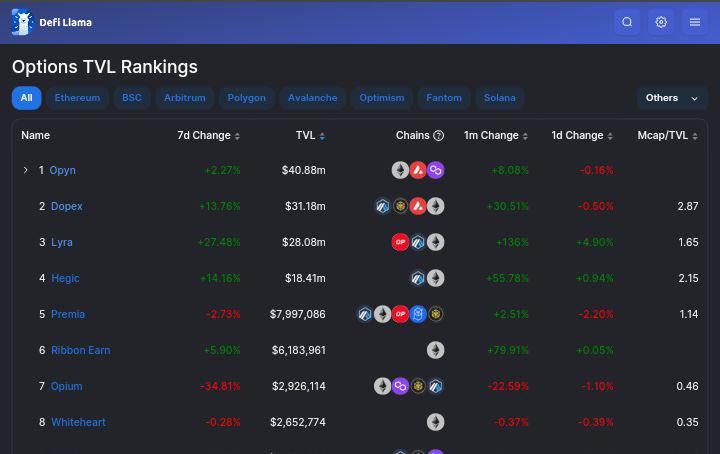Screen dimensions: 720x454
Task: Open the Premia protocol link
Action: coord(68,314)
